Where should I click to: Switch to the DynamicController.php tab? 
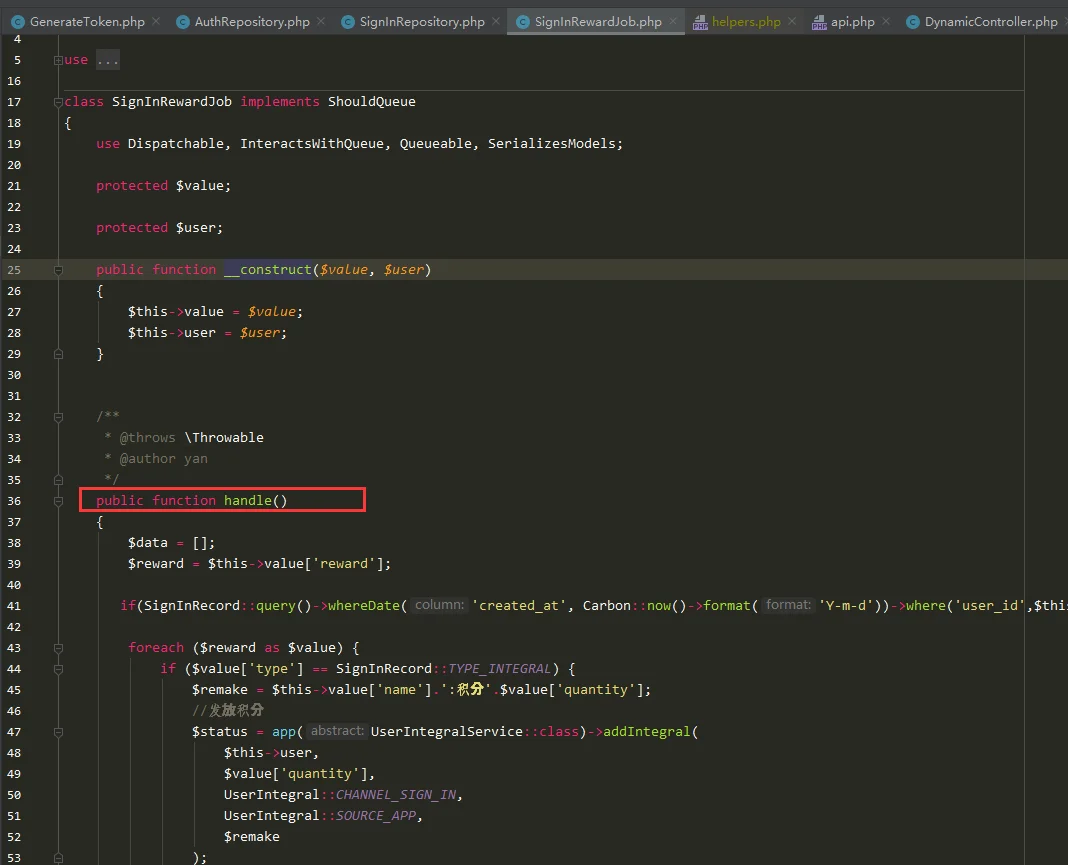(990, 21)
